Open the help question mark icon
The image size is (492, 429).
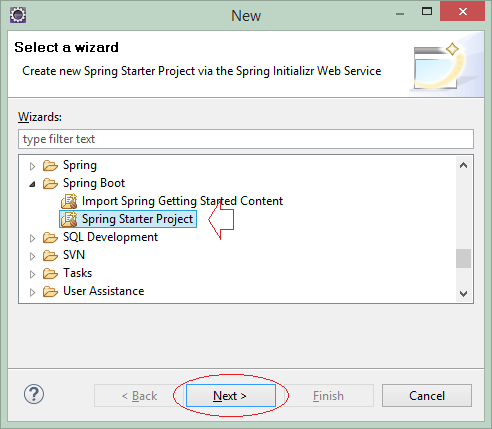click(x=34, y=394)
